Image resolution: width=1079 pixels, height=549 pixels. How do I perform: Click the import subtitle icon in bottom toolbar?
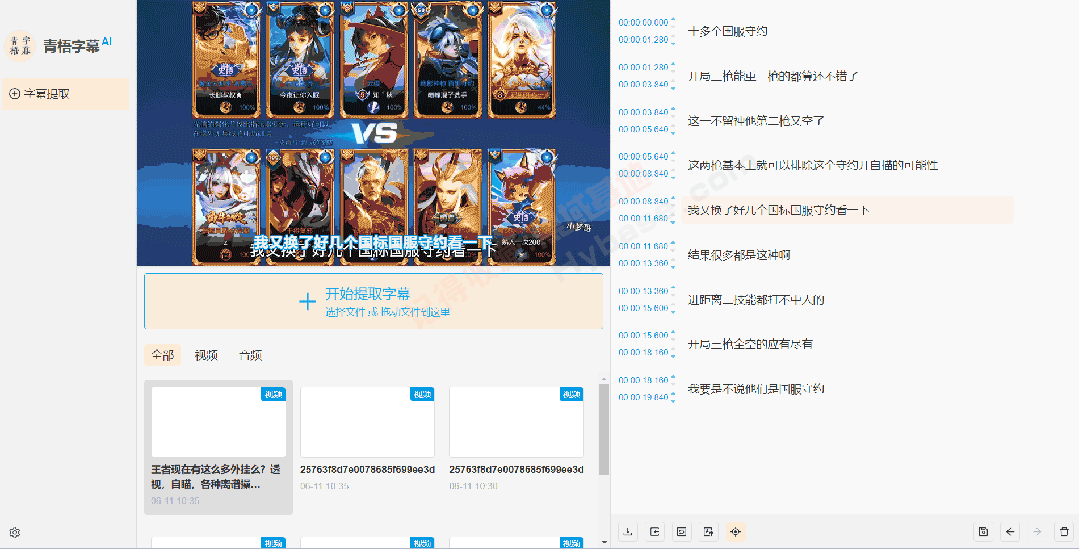[655, 532]
